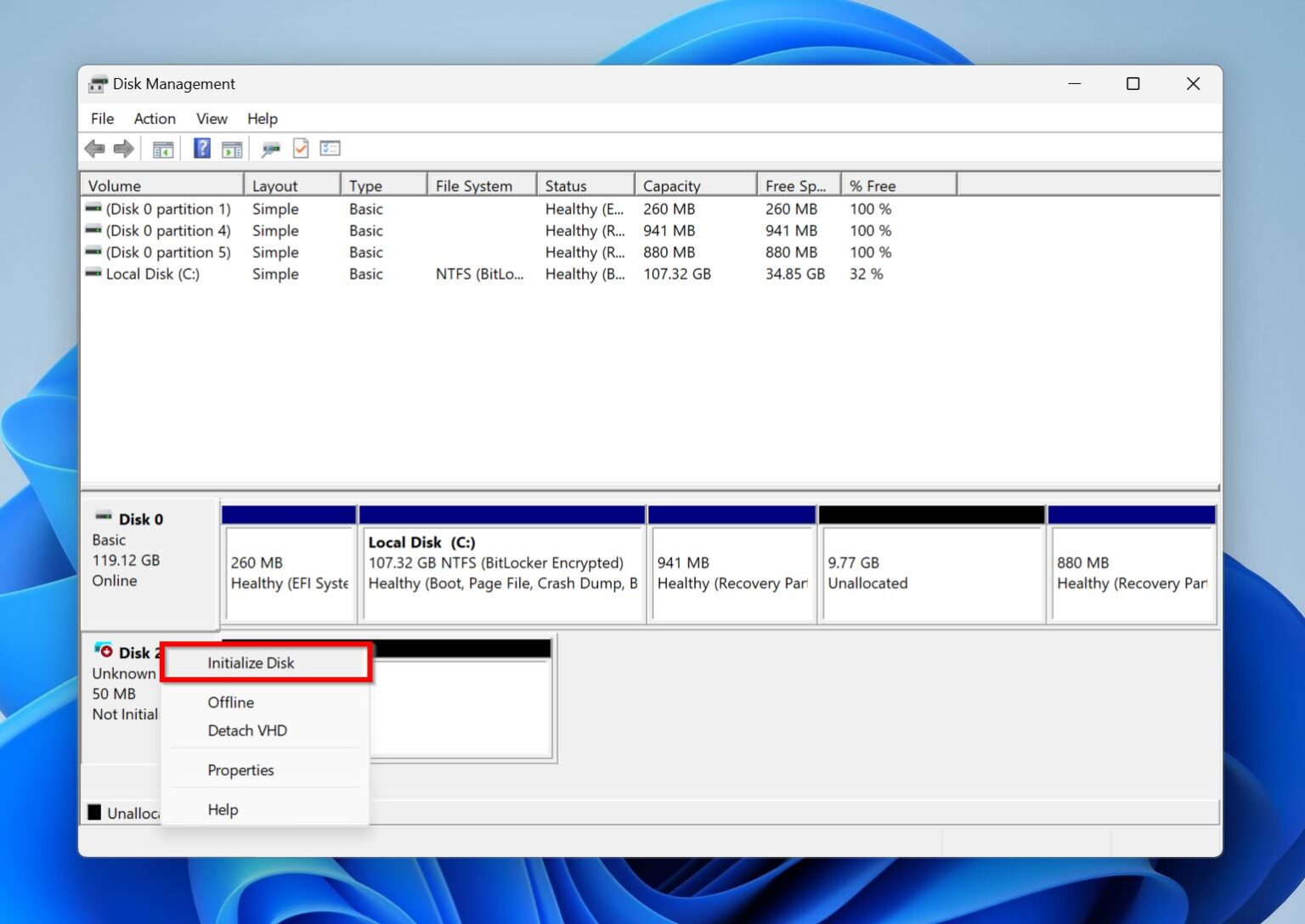
Task: Open the Action menu
Action: click(x=154, y=119)
